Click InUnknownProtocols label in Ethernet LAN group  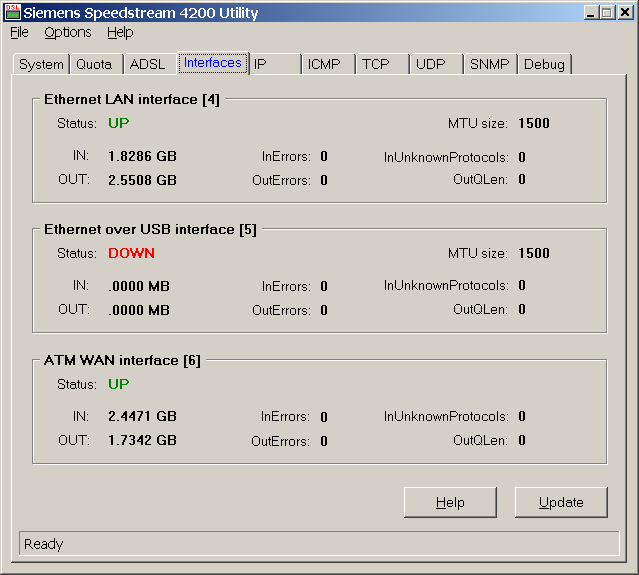point(446,157)
